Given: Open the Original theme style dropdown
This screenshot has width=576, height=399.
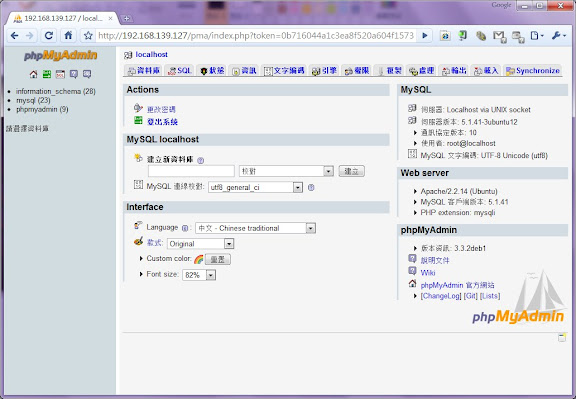Looking at the screenshot, I should (201, 244).
